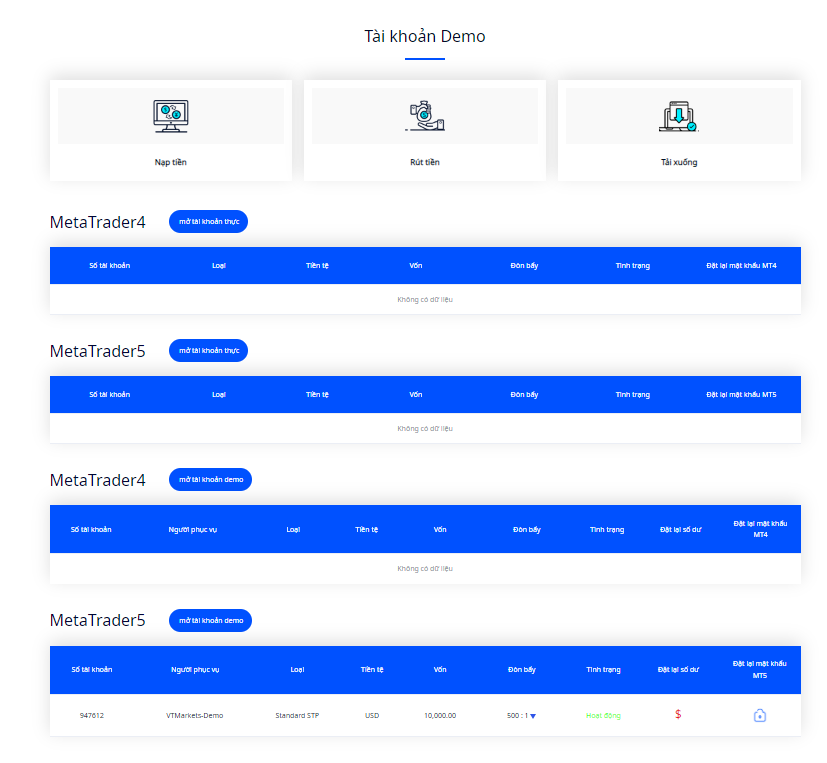The height and width of the screenshot is (763, 827).
Task: Click mở tài khoản demo for MetaTrader4
Action: 210,479
